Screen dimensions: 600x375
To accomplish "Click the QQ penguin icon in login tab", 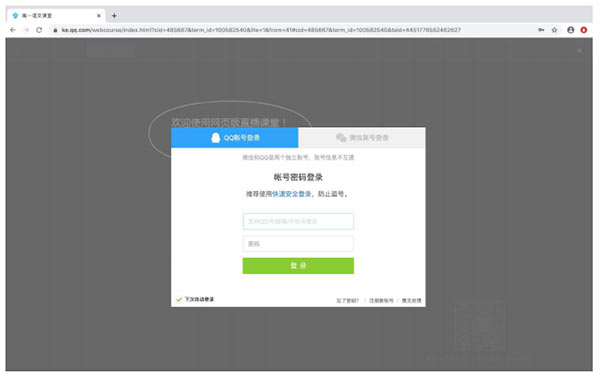I will tap(216, 138).
